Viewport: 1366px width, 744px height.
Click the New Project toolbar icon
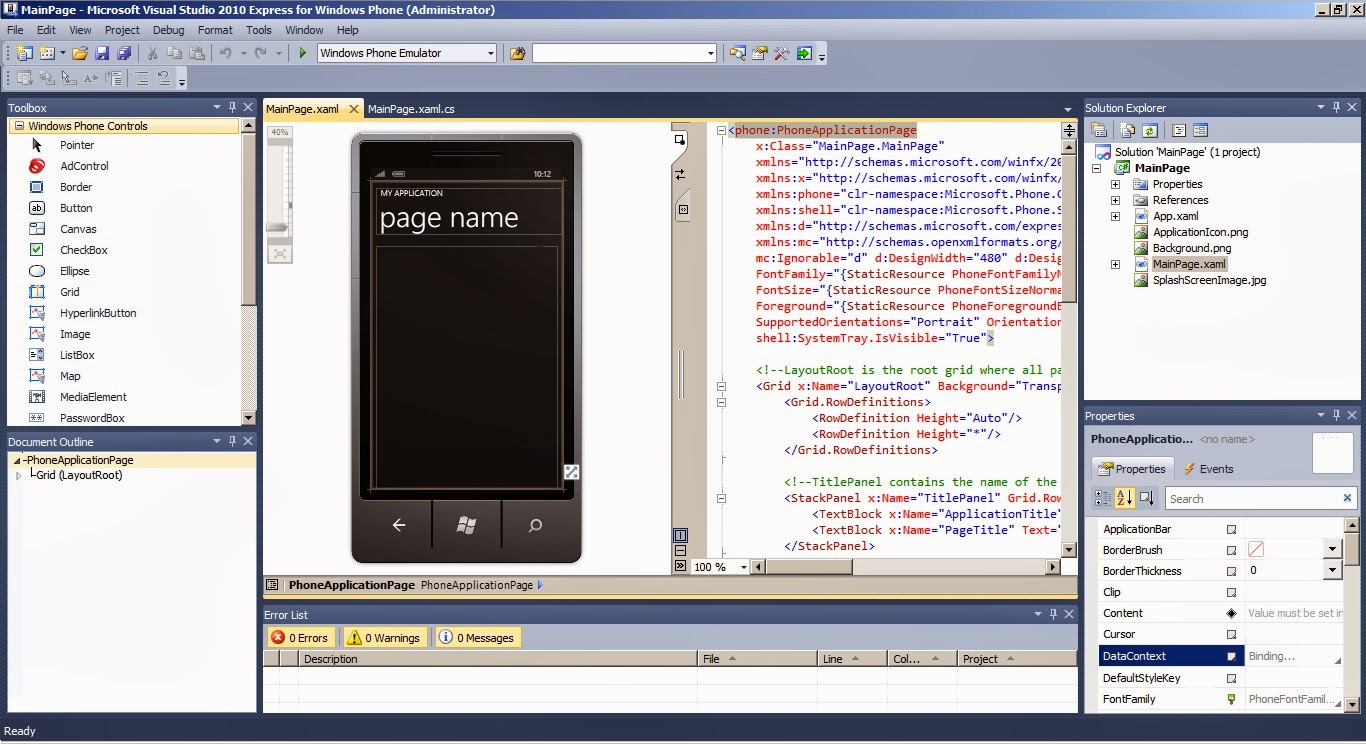pos(24,53)
